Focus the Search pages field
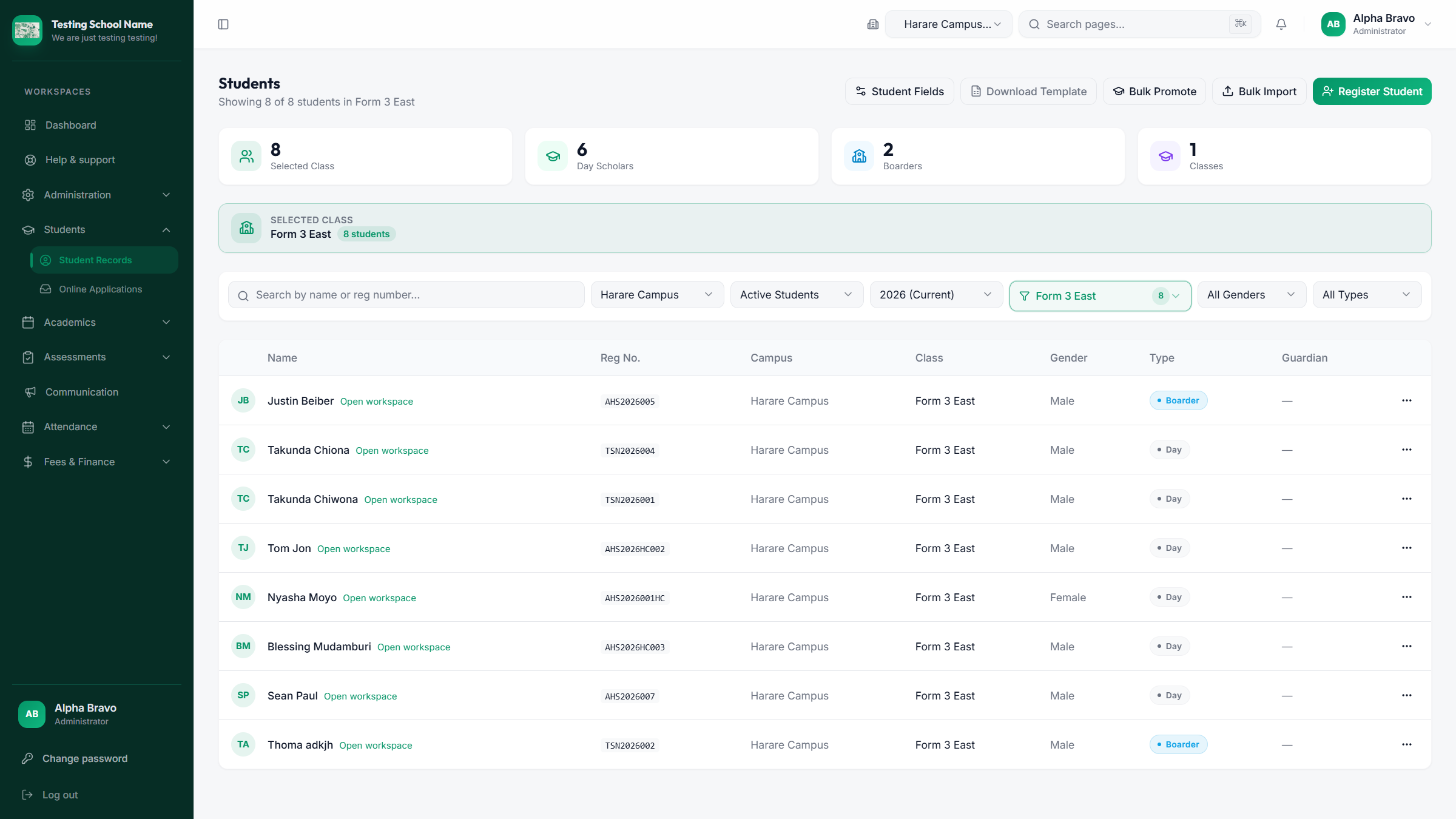Viewport: 1456px width, 819px height. click(x=1140, y=24)
